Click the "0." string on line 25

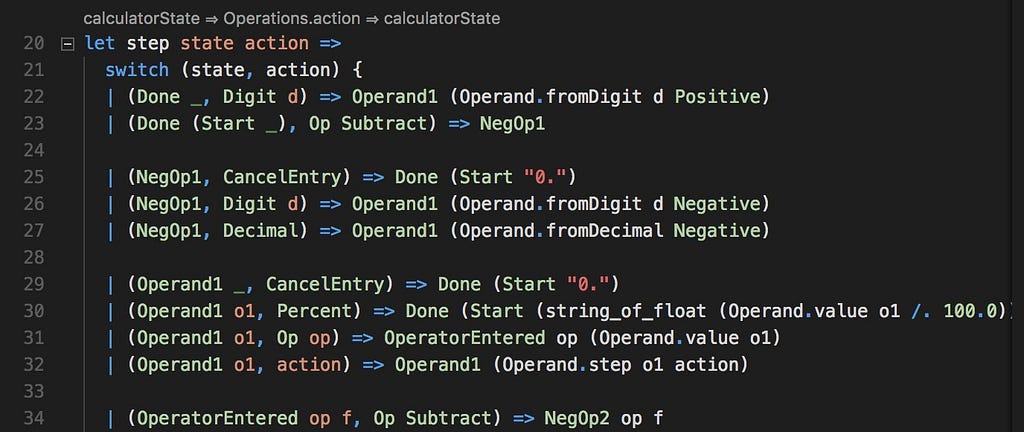[x=539, y=177]
